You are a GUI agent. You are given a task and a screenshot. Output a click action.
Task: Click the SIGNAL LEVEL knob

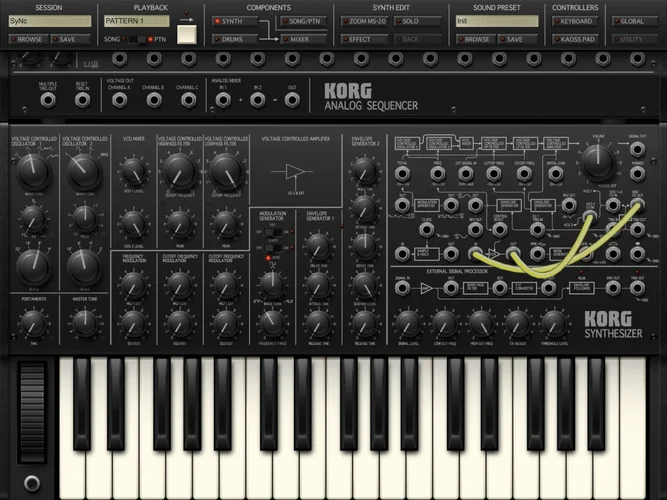pyautogui.click(x=408, y=323)
